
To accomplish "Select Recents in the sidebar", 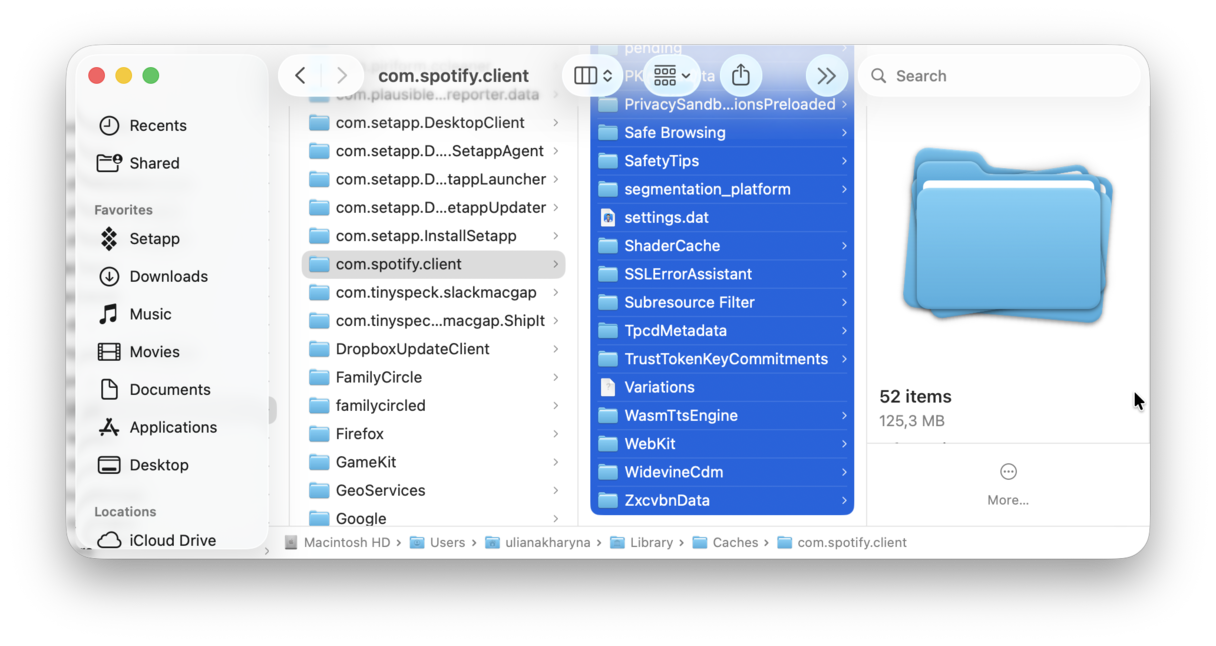I will pyautogui.click(x=157, y=125).
